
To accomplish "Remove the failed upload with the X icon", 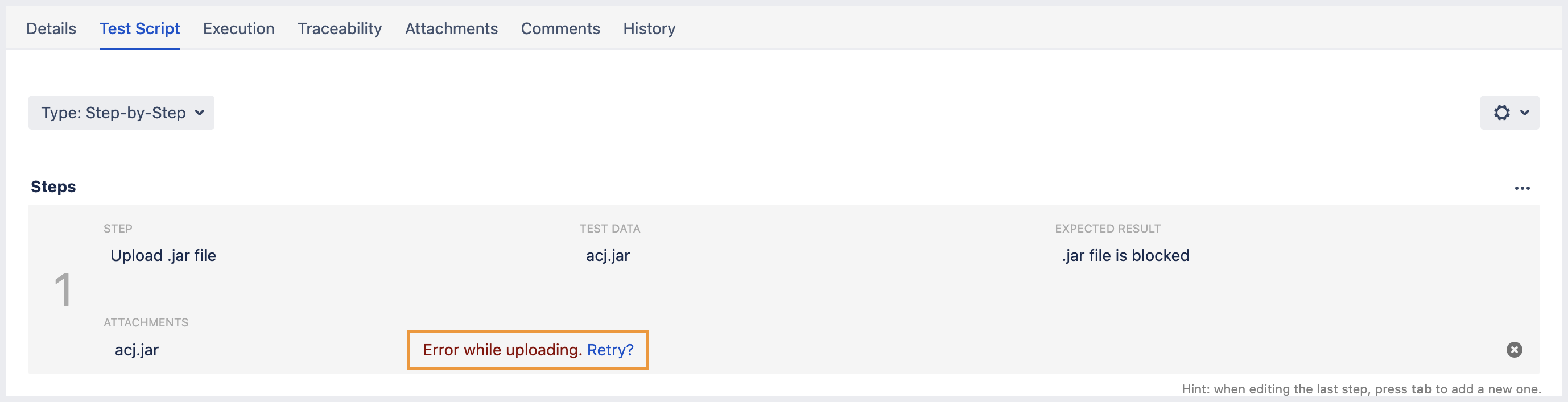I will point(1515,350).
